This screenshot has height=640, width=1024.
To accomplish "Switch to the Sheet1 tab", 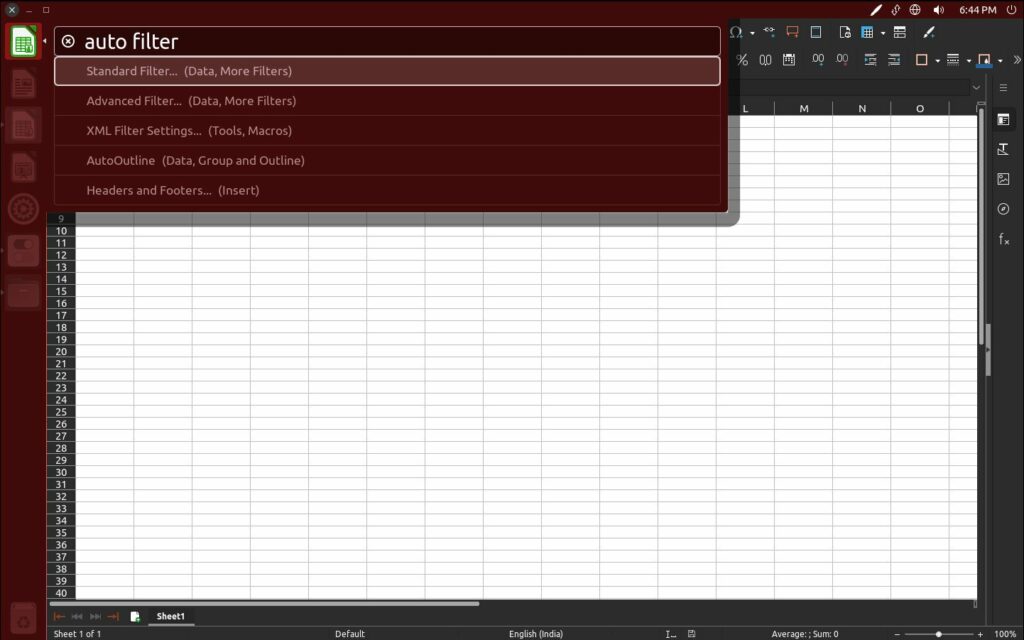I will (x=170, y=616).
